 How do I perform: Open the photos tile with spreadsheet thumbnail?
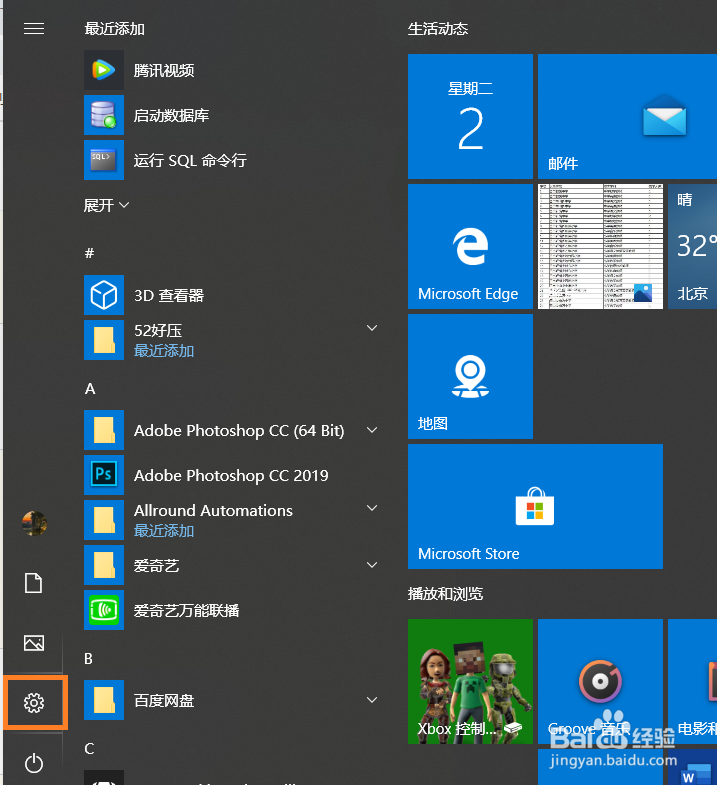600,246
